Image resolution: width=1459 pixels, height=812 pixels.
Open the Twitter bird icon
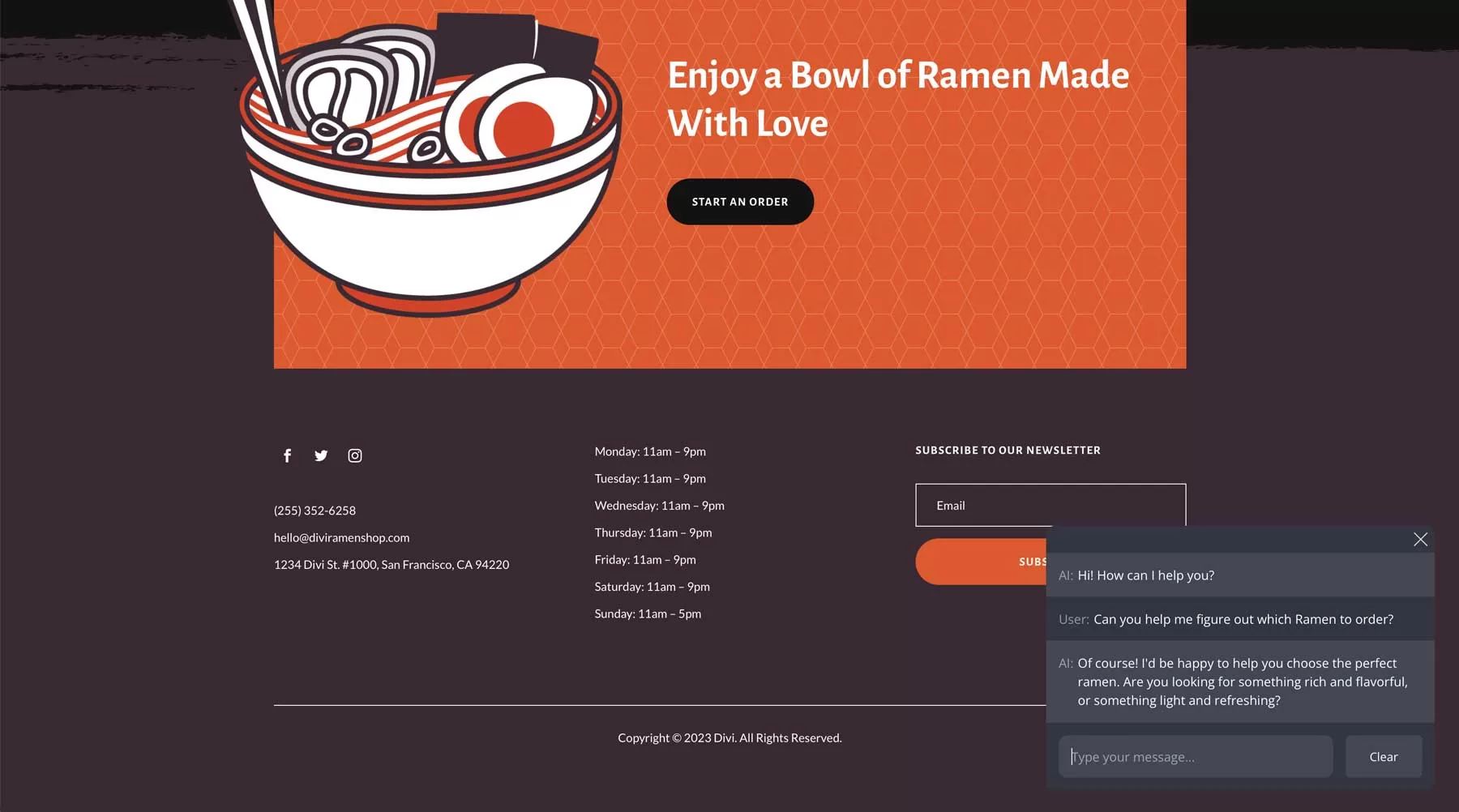click(x=321, y=455)
